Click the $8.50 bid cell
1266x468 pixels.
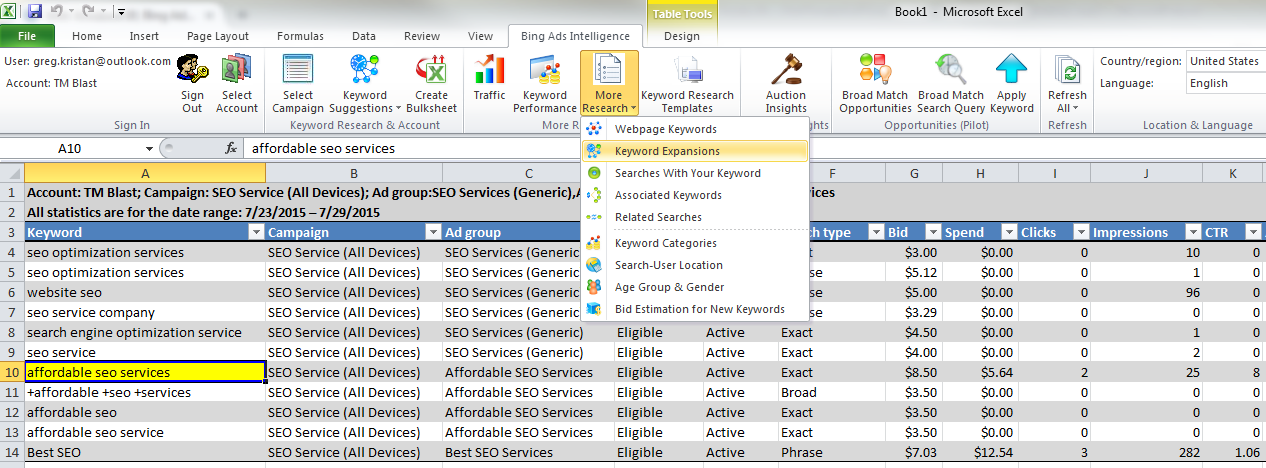[914, 372]
